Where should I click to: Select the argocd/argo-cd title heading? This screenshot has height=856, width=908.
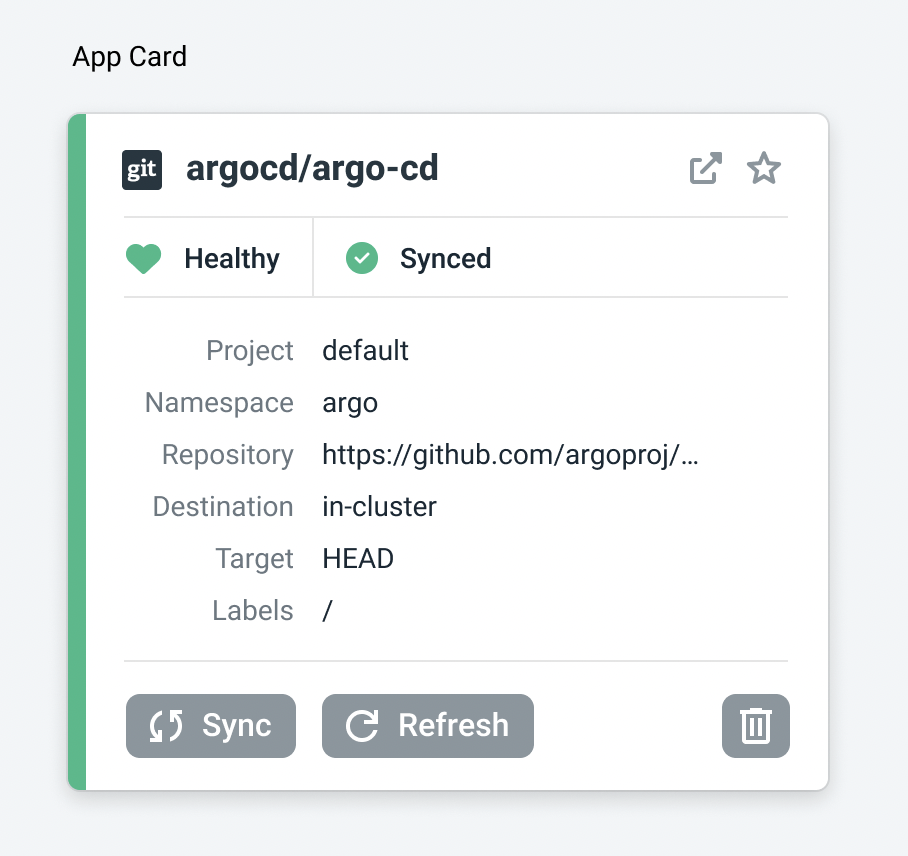coord(311,168)
